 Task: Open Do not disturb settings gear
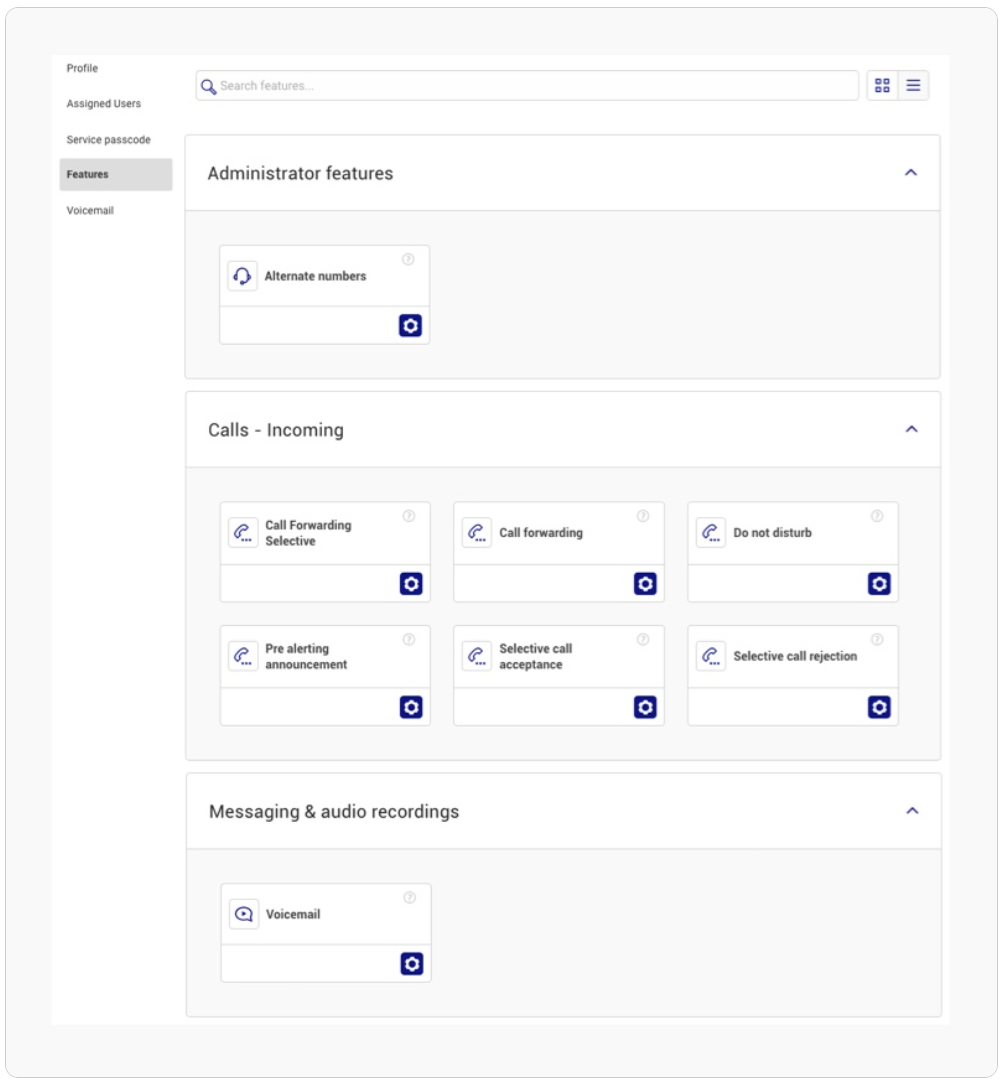[879, 584]
